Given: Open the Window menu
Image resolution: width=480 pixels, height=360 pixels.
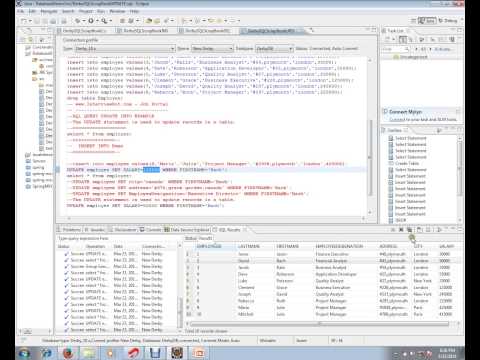Looking at the screenshot, I should click(117, 11).
